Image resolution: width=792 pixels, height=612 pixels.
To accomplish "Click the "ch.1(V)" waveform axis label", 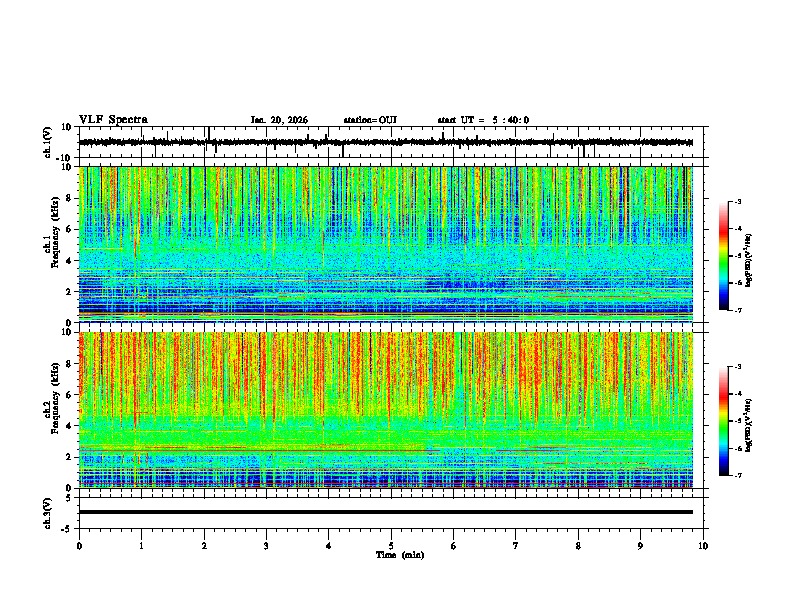I will pyautogui.click(x=48, y=142).
